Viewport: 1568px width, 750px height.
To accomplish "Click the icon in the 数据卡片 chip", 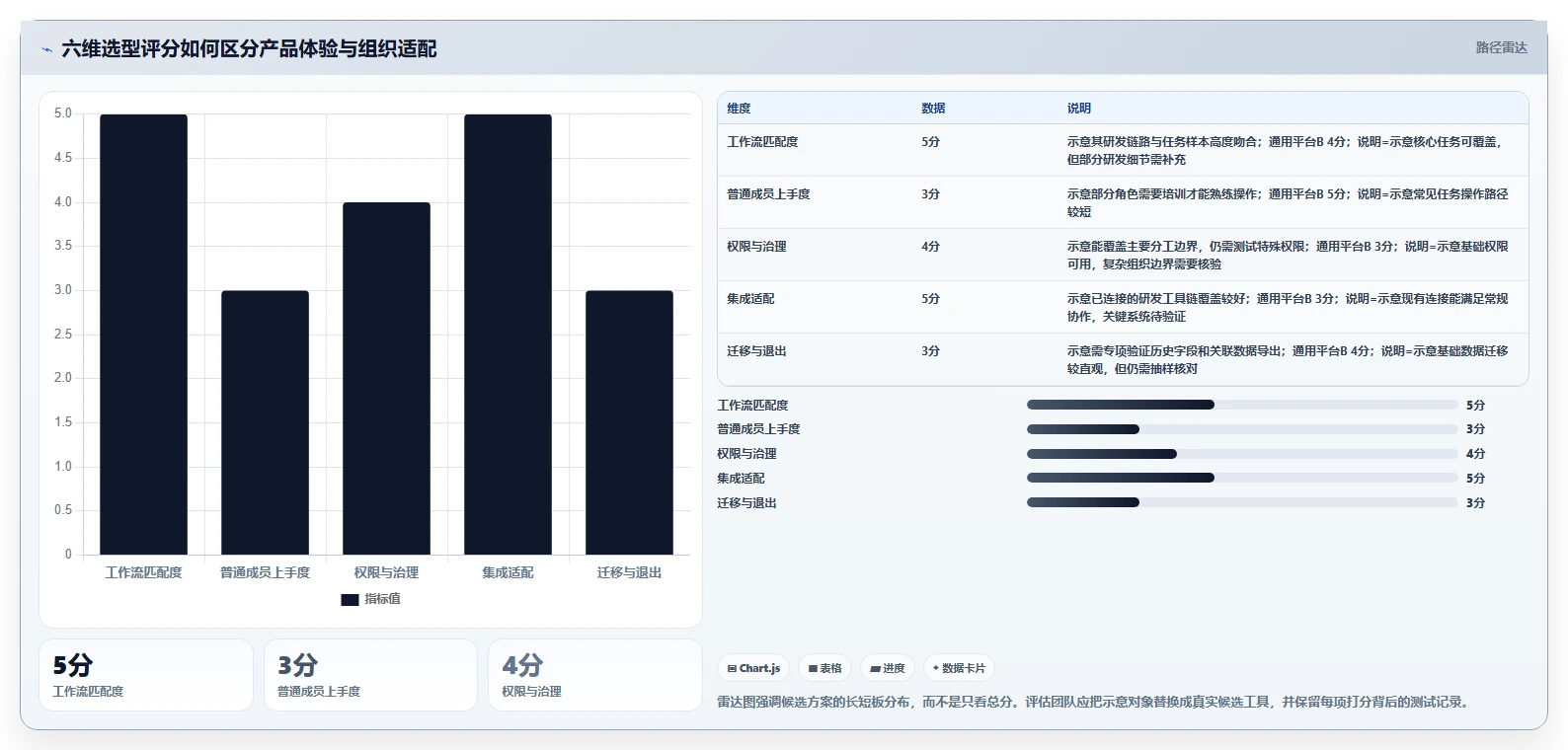I will click(x=936, y=668).
